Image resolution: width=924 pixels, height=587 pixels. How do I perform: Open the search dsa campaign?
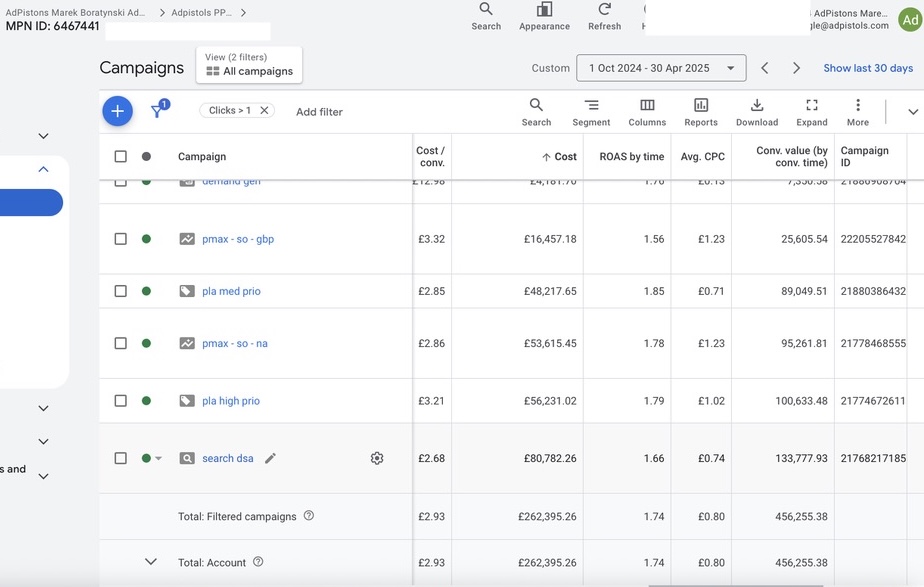click(x=227, y=458)
